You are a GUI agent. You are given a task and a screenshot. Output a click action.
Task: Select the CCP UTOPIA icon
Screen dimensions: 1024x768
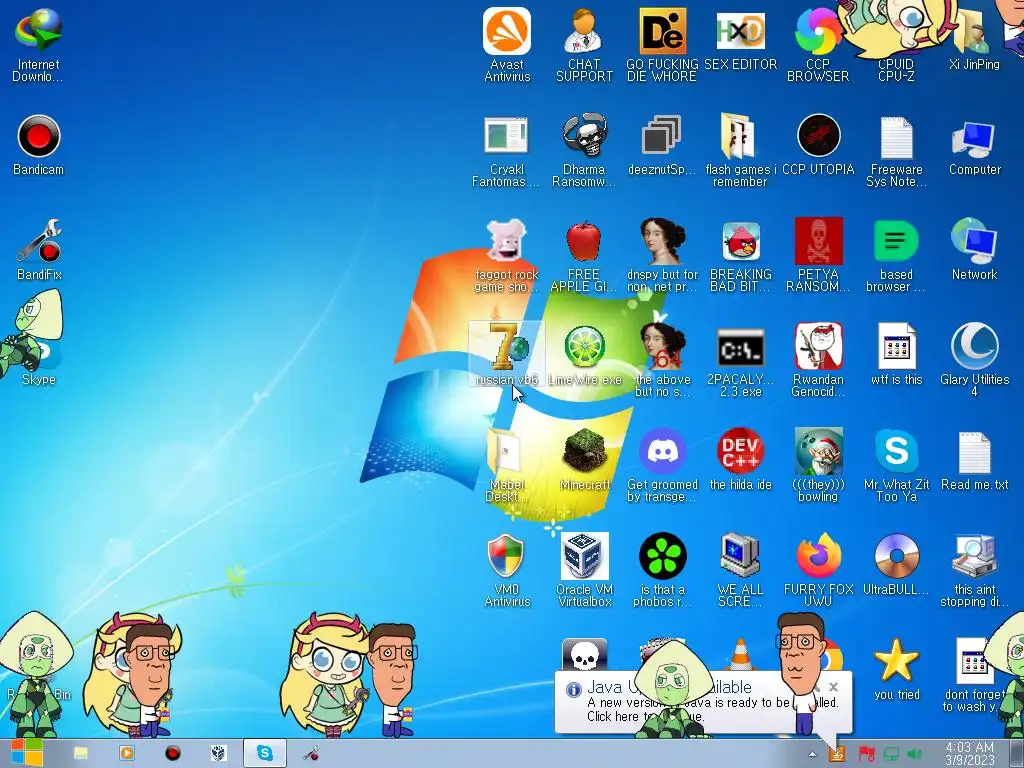(x=818, y=145)
